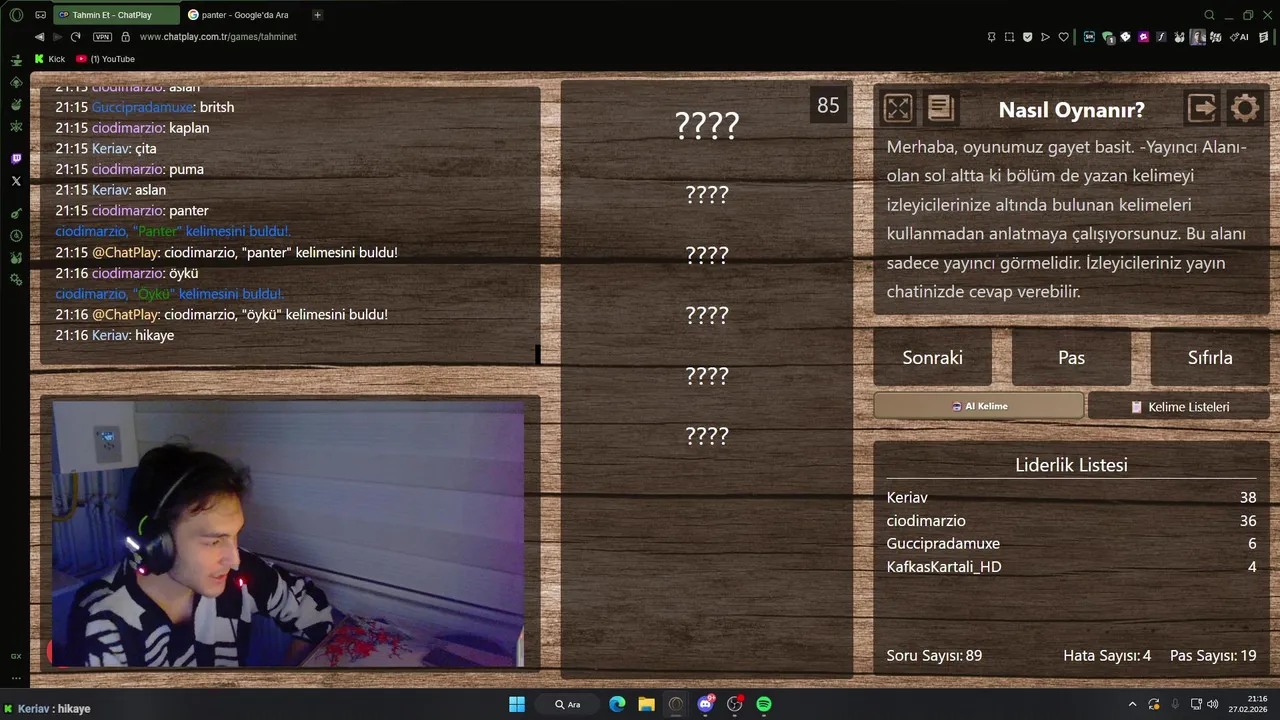Click the chat line 'ciodimarzio: öykü'
Image resolution: width=1280 pixels, height=720 pixels.
point(127,273)
